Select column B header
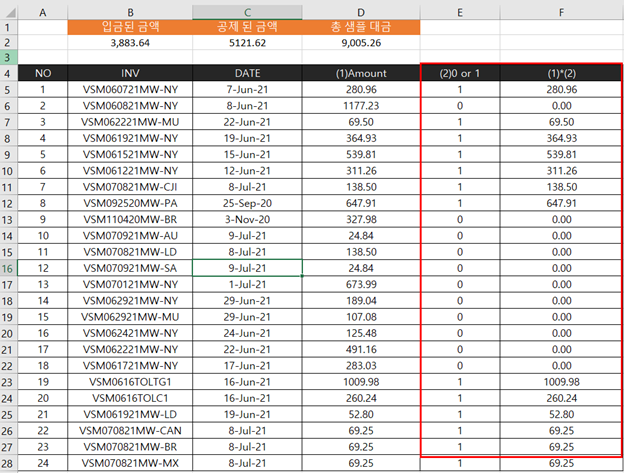 click(130, 12)
